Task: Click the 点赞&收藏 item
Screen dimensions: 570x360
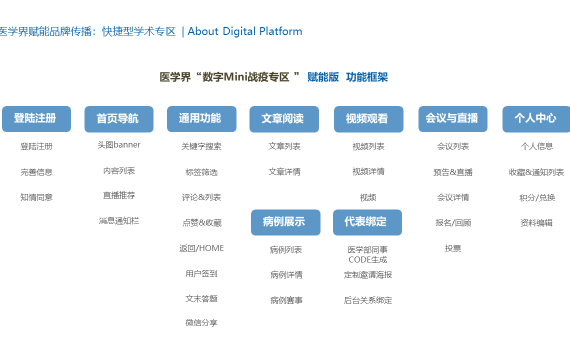Action: [202, 223]
